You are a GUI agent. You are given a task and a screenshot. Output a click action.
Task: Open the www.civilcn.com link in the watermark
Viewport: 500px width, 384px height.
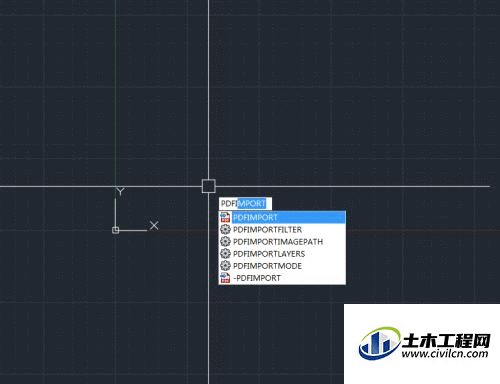[x=445, y=353]
